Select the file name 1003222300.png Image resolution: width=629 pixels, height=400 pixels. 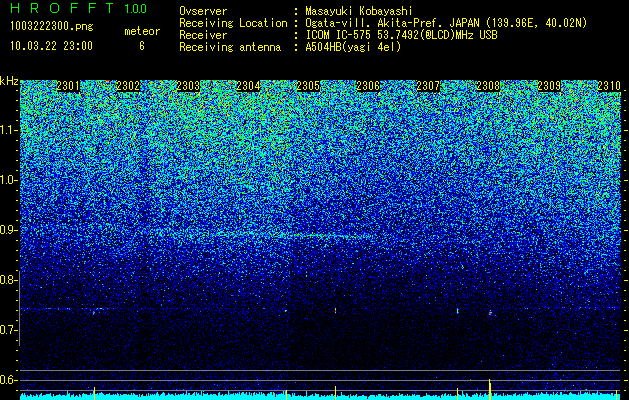(52, 27)
